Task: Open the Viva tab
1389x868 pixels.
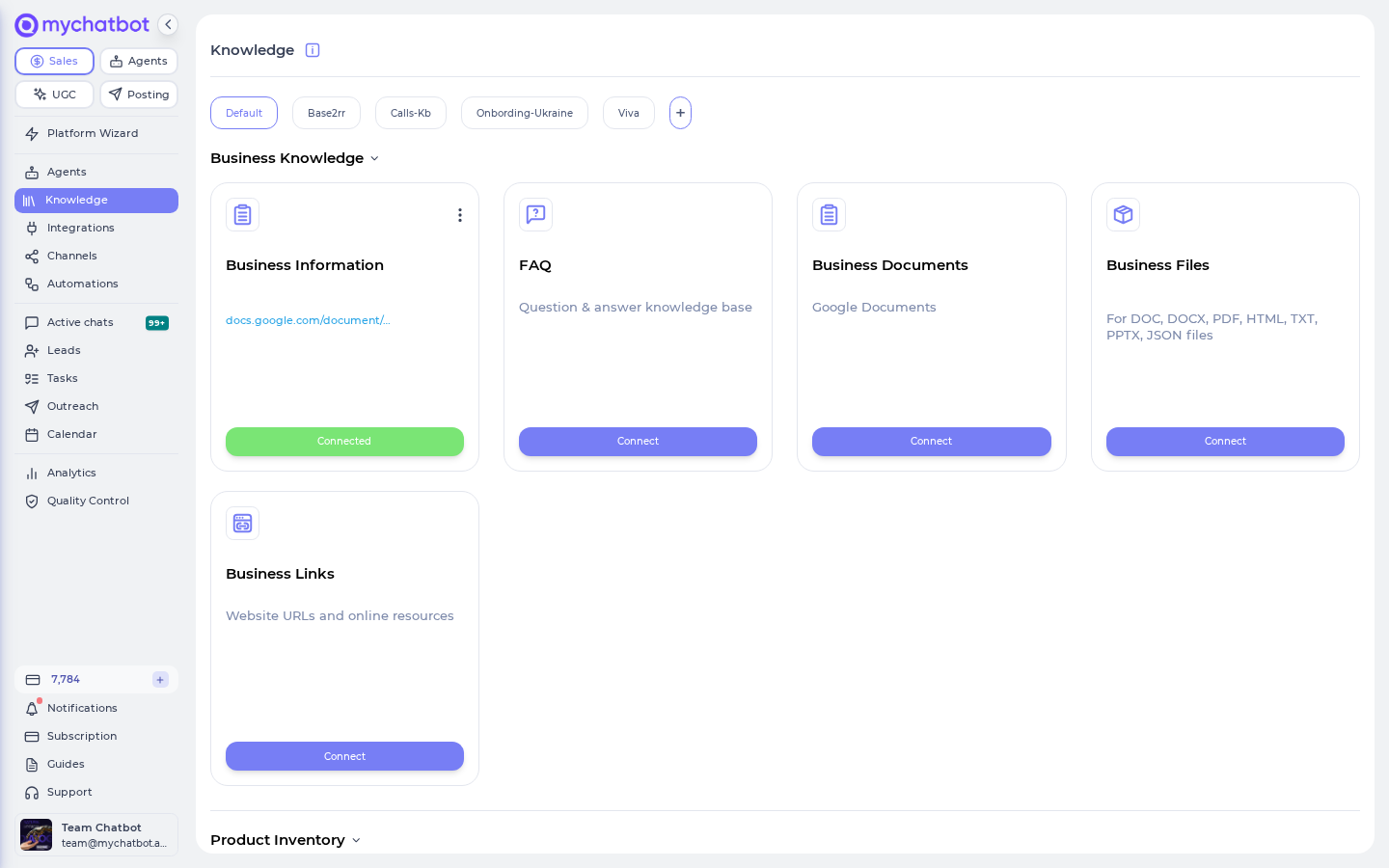Action: [629, 113]
